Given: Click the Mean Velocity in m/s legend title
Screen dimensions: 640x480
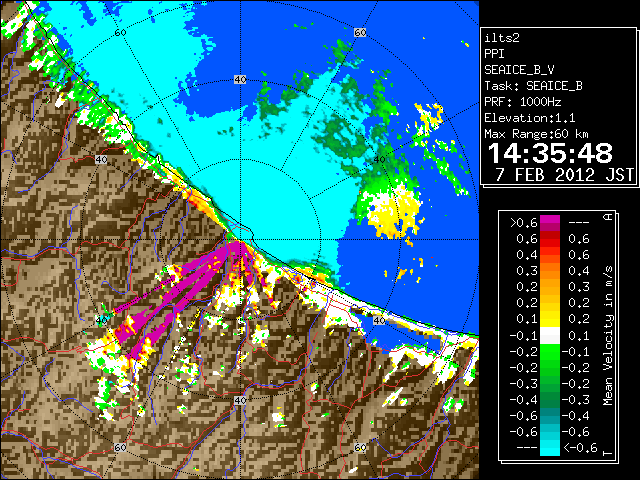Looking at the screenshot, I should [x=608, y=336].
